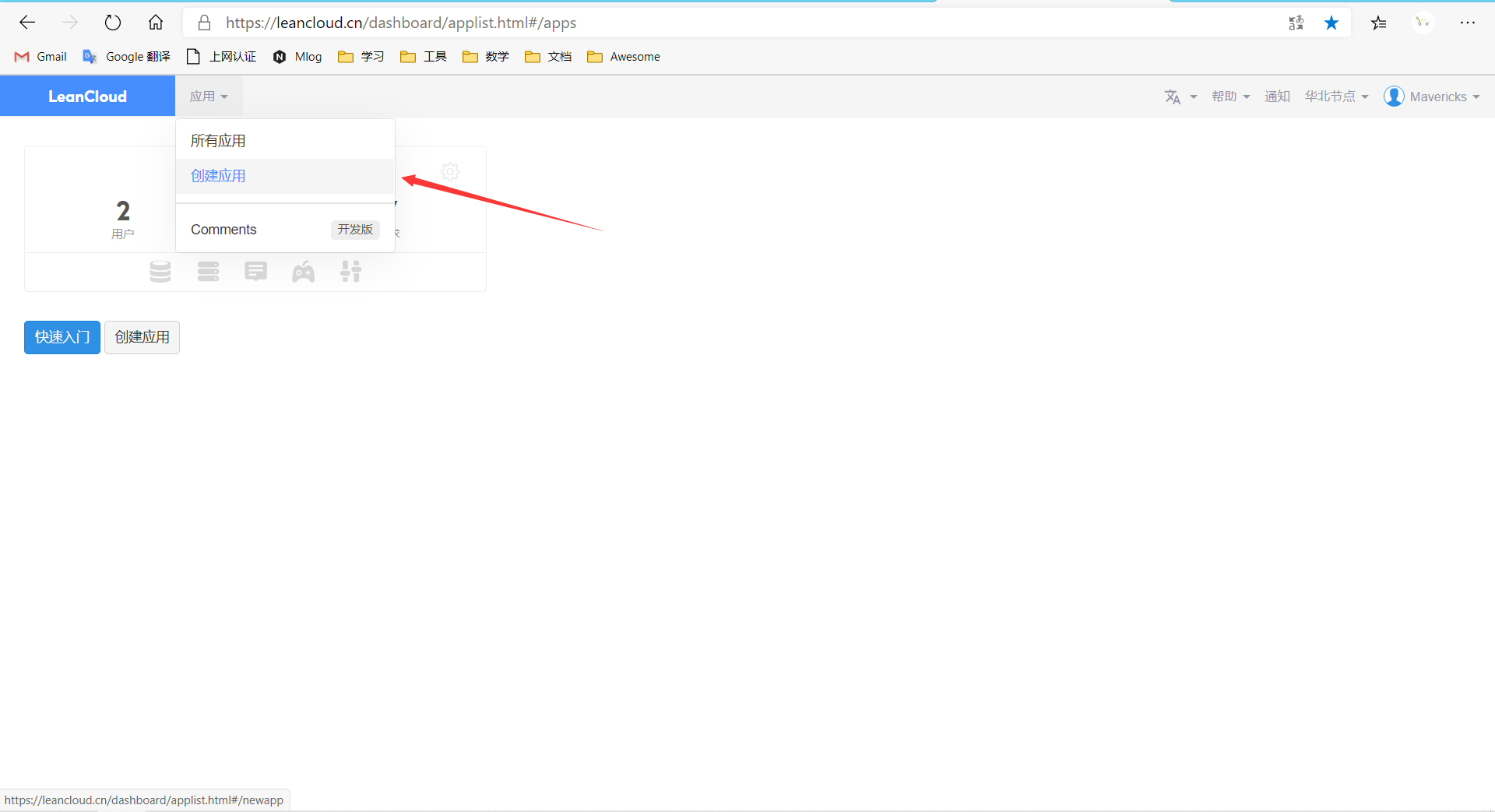Click the 开发版 badge
The width and height of the screenshot is (1495, 812).
[355, 230]
